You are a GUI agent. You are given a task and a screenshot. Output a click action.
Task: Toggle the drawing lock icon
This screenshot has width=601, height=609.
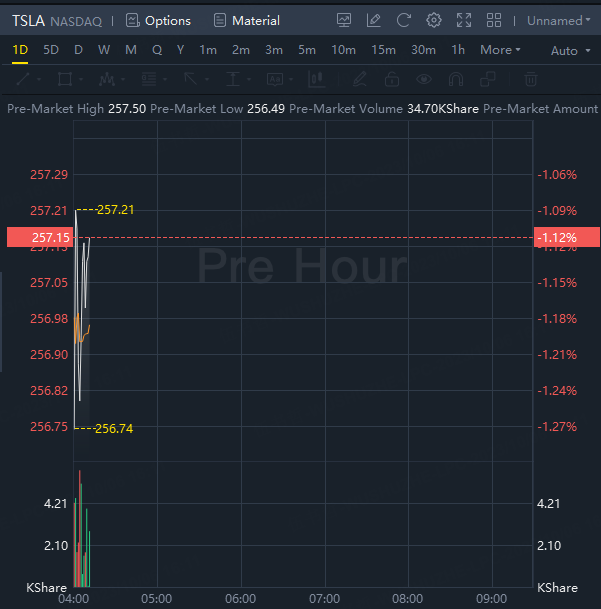pos(392,79)
